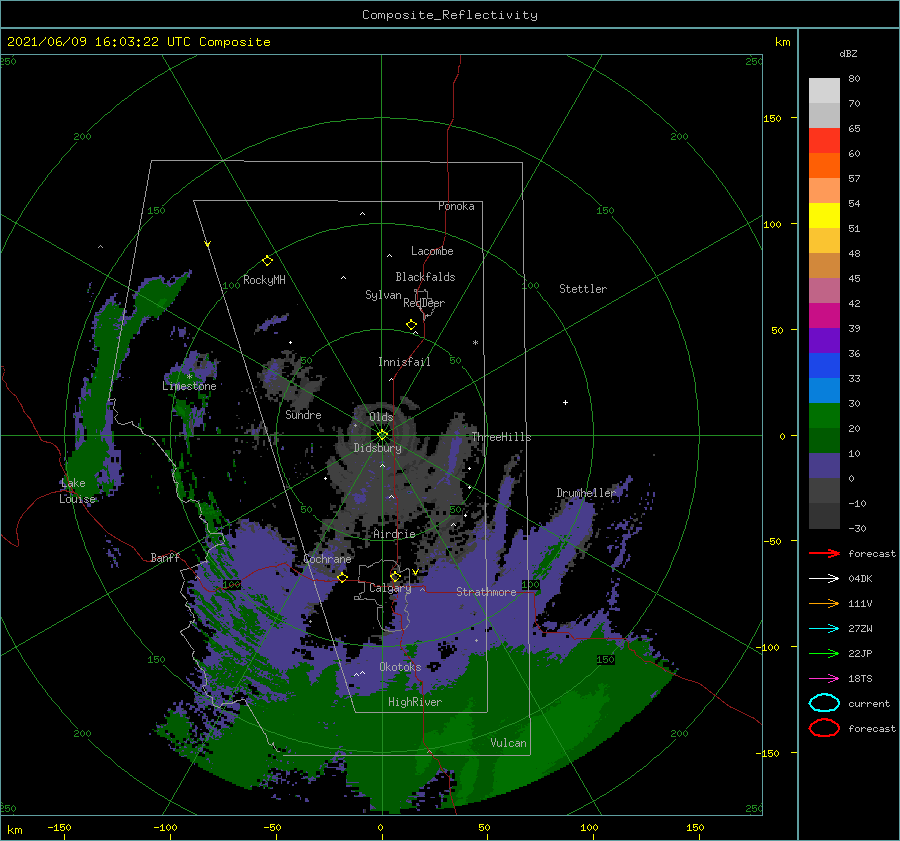Select the magenta 18TS arrow icon
The image size is (900, 841).
click(x=824, y=679)
